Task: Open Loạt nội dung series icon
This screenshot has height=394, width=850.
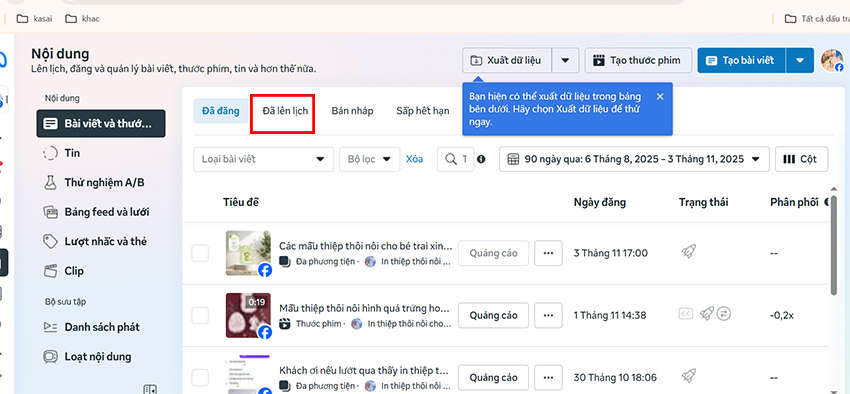Action: pos(50,357)
